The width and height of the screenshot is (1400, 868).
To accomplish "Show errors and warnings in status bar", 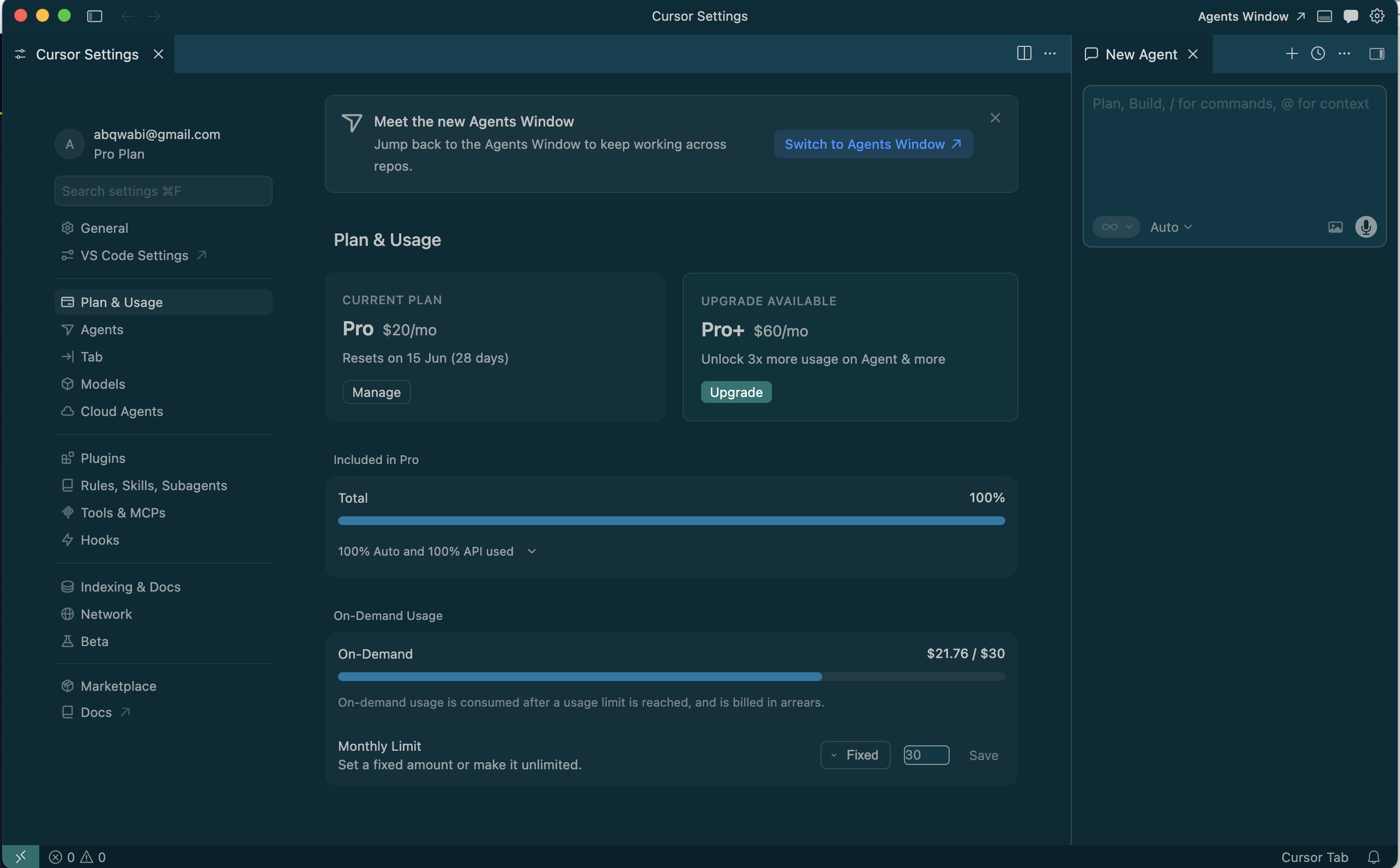I will pos(77,857).
